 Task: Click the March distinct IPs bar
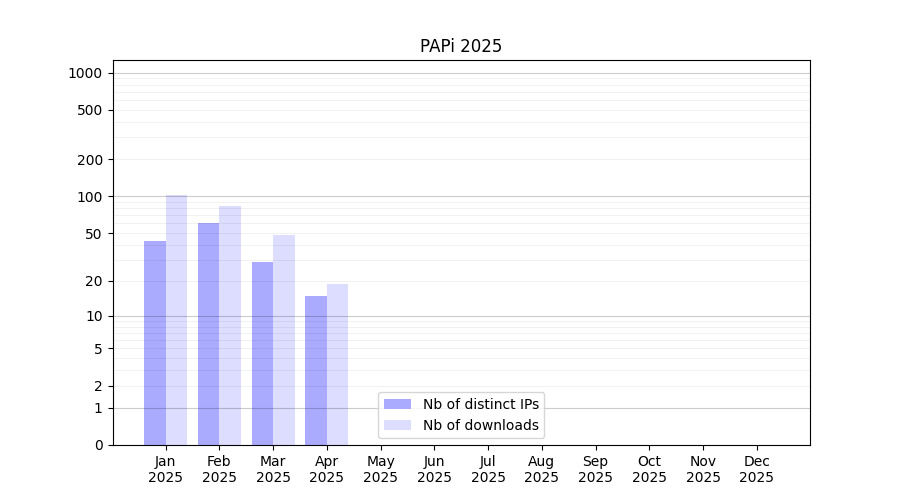262,353
